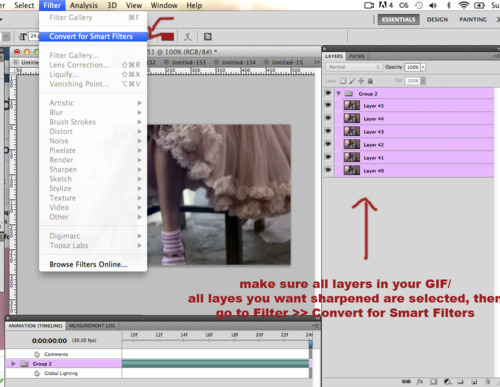Open the Window menu
This screenshot has width=500, height=387.
point(164,5)
